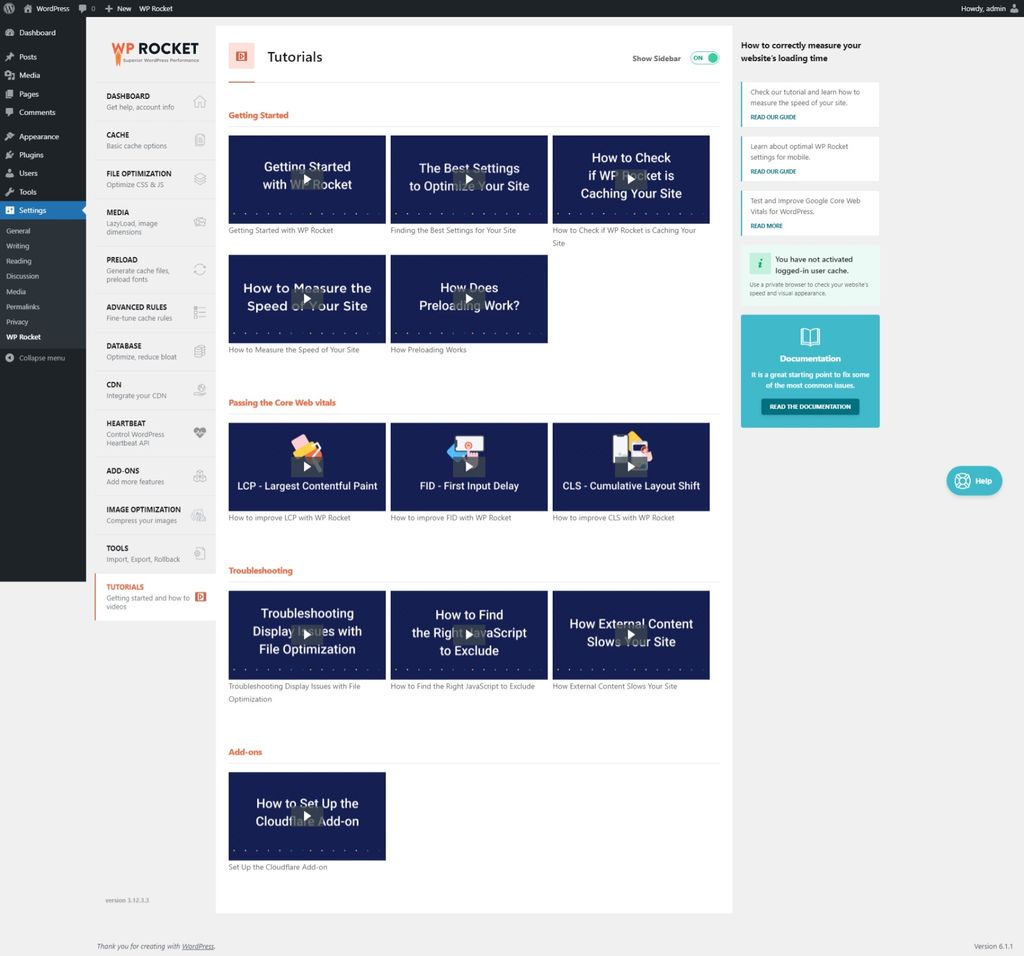Screen dimensions: 1024x956
Task: Click WP Rocket in the top admin bar
Action: (x=155, y=8)
